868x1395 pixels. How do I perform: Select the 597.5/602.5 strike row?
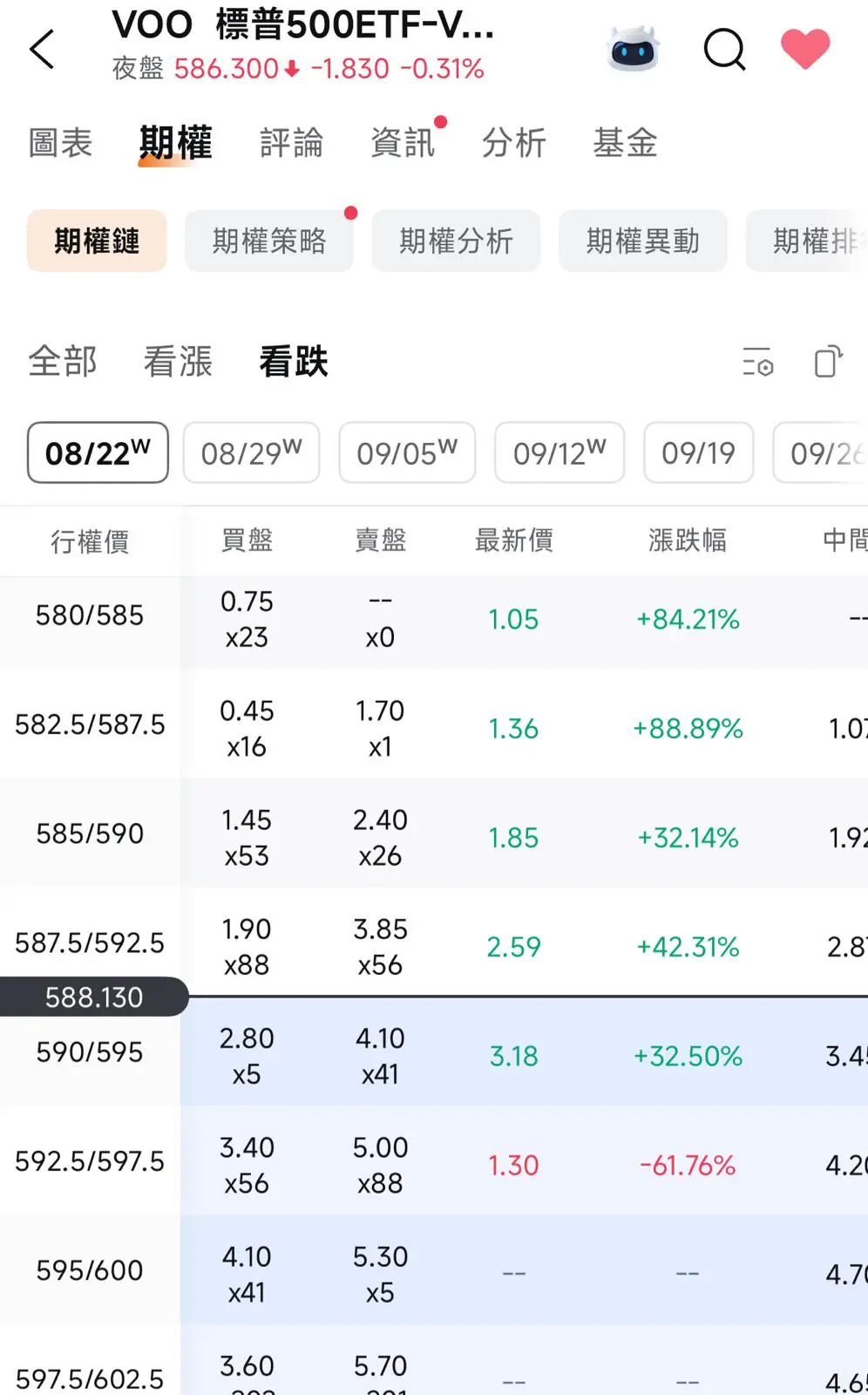point(434,1360)
